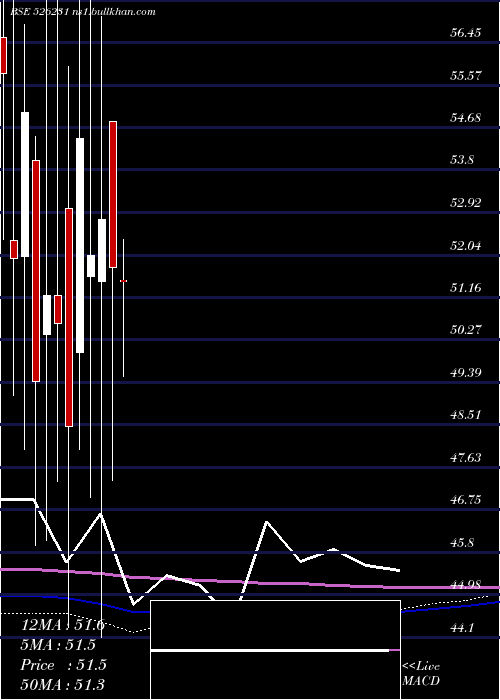Click the 45.8 price axis label
Screen dimensions: 500x700
462,543
